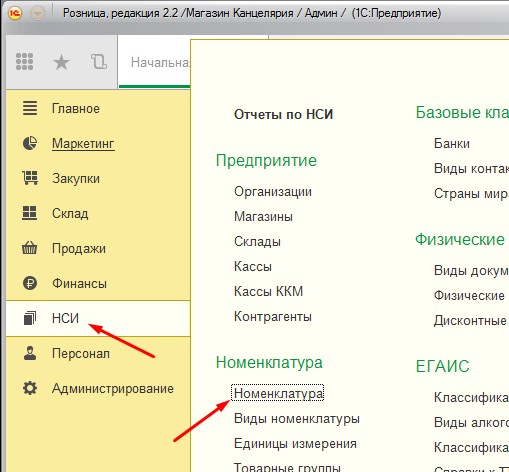Open Единицы измерения
The image size is (509, 472).
(x=295, y=444)
